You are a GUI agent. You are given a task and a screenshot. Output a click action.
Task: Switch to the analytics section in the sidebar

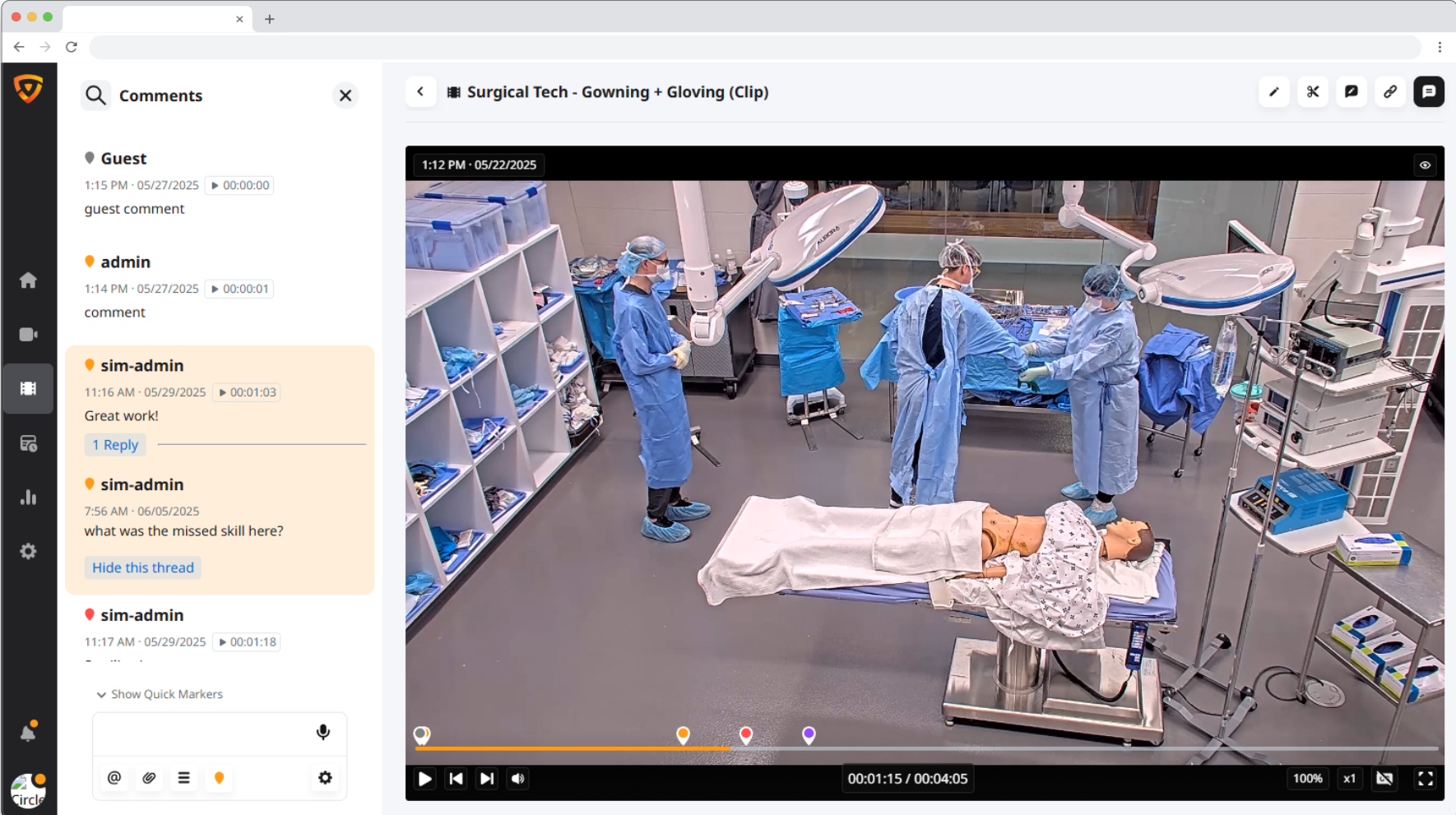(29, 497)
